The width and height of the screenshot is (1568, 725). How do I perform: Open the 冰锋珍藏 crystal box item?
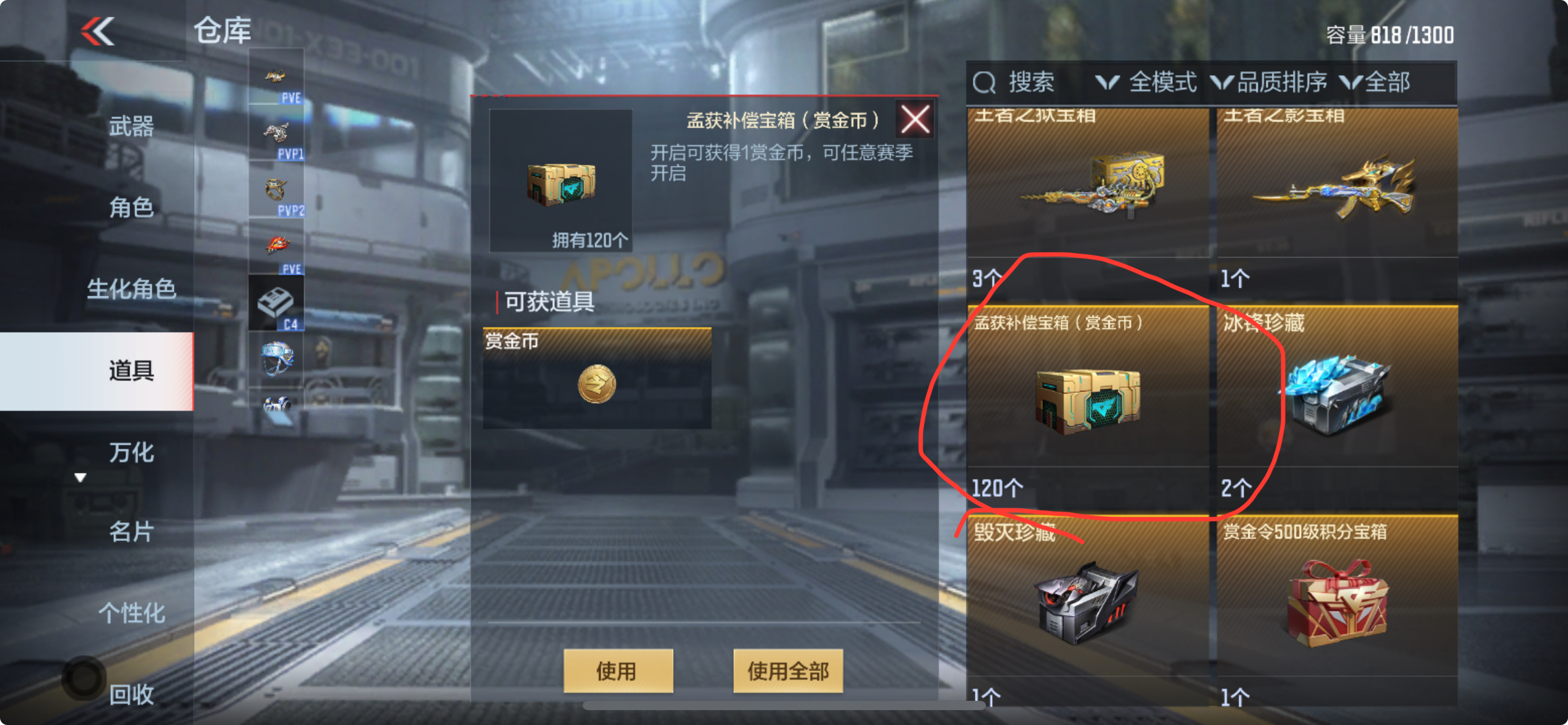1338,393
